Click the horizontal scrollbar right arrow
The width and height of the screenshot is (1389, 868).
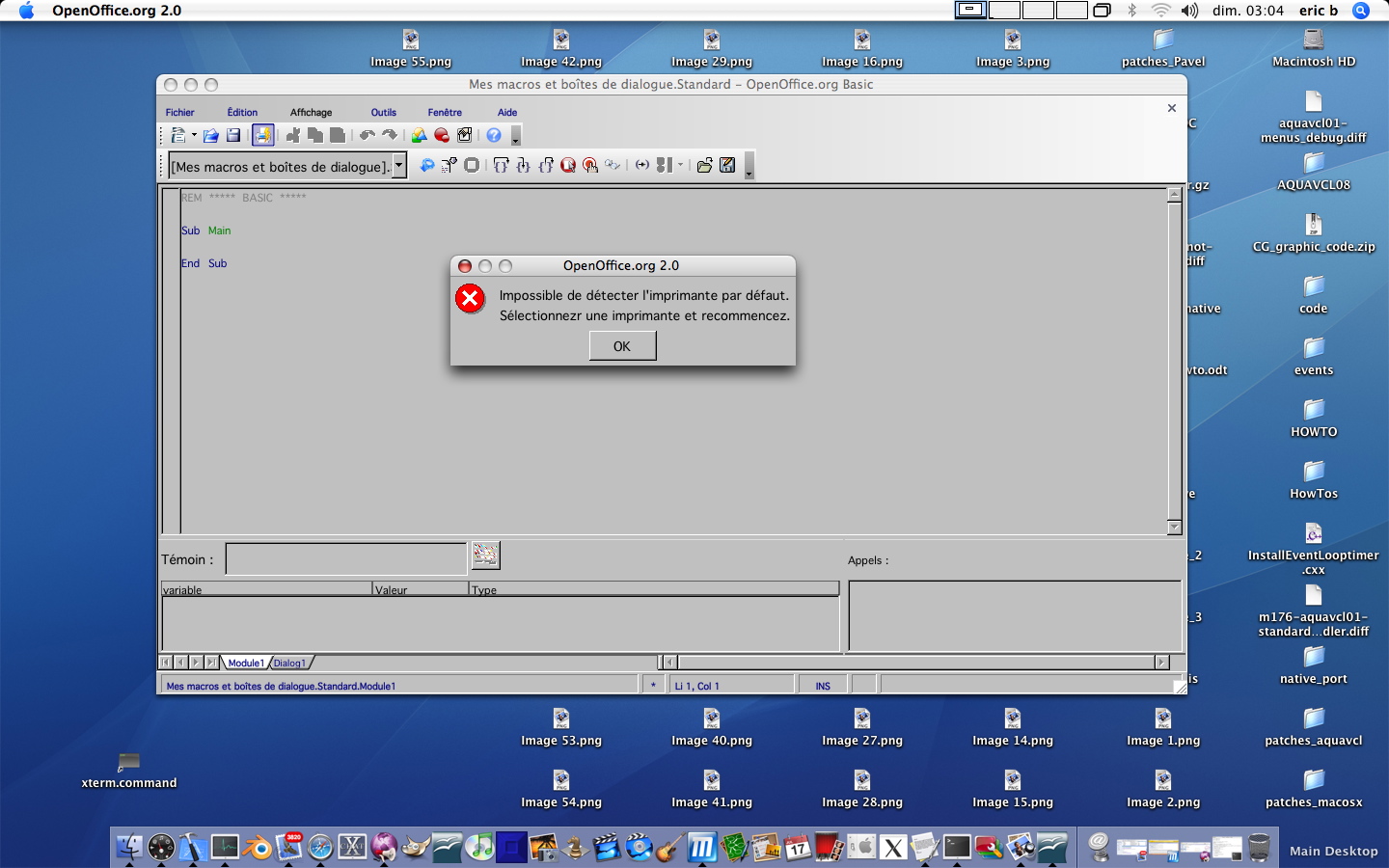click(1161, 663)
